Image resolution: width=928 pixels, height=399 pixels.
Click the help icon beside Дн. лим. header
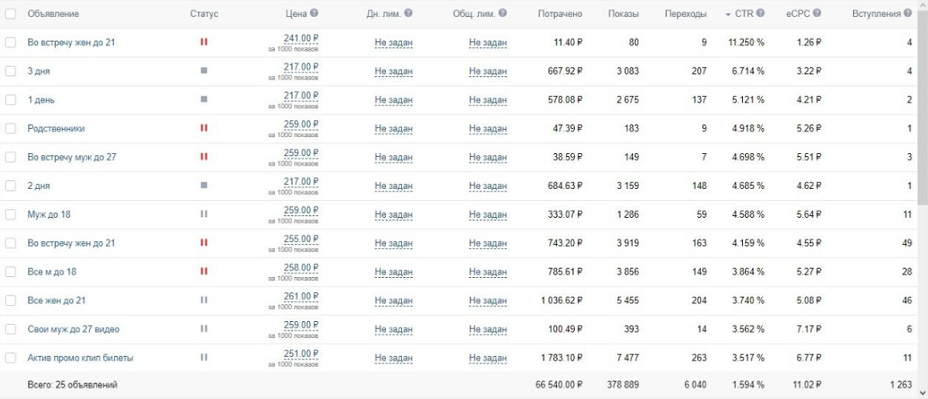(408, 13)
